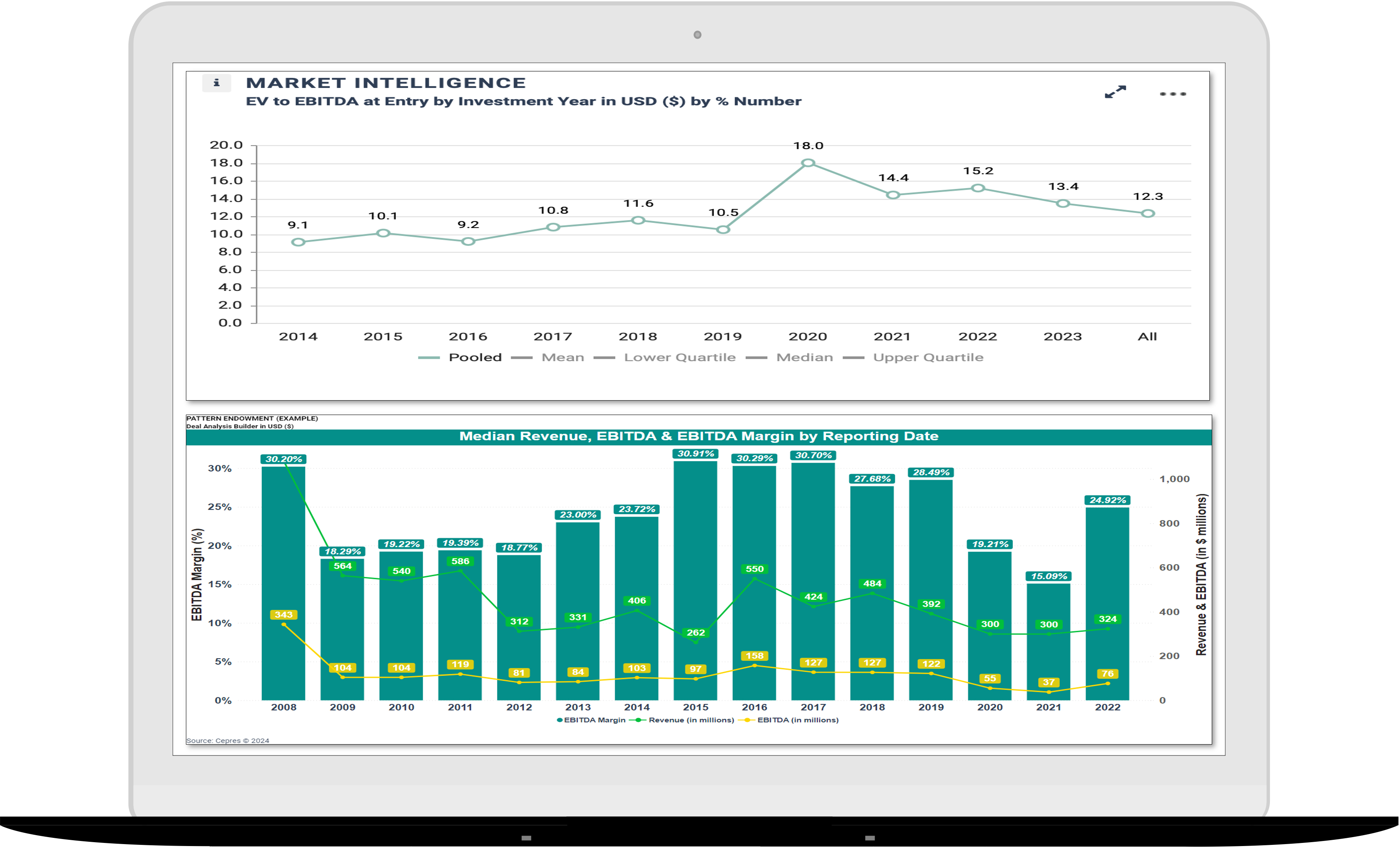The image size is (1400, 848).
Task: Toggle the Lower Quartile legend entry
Action: [664, 357]
